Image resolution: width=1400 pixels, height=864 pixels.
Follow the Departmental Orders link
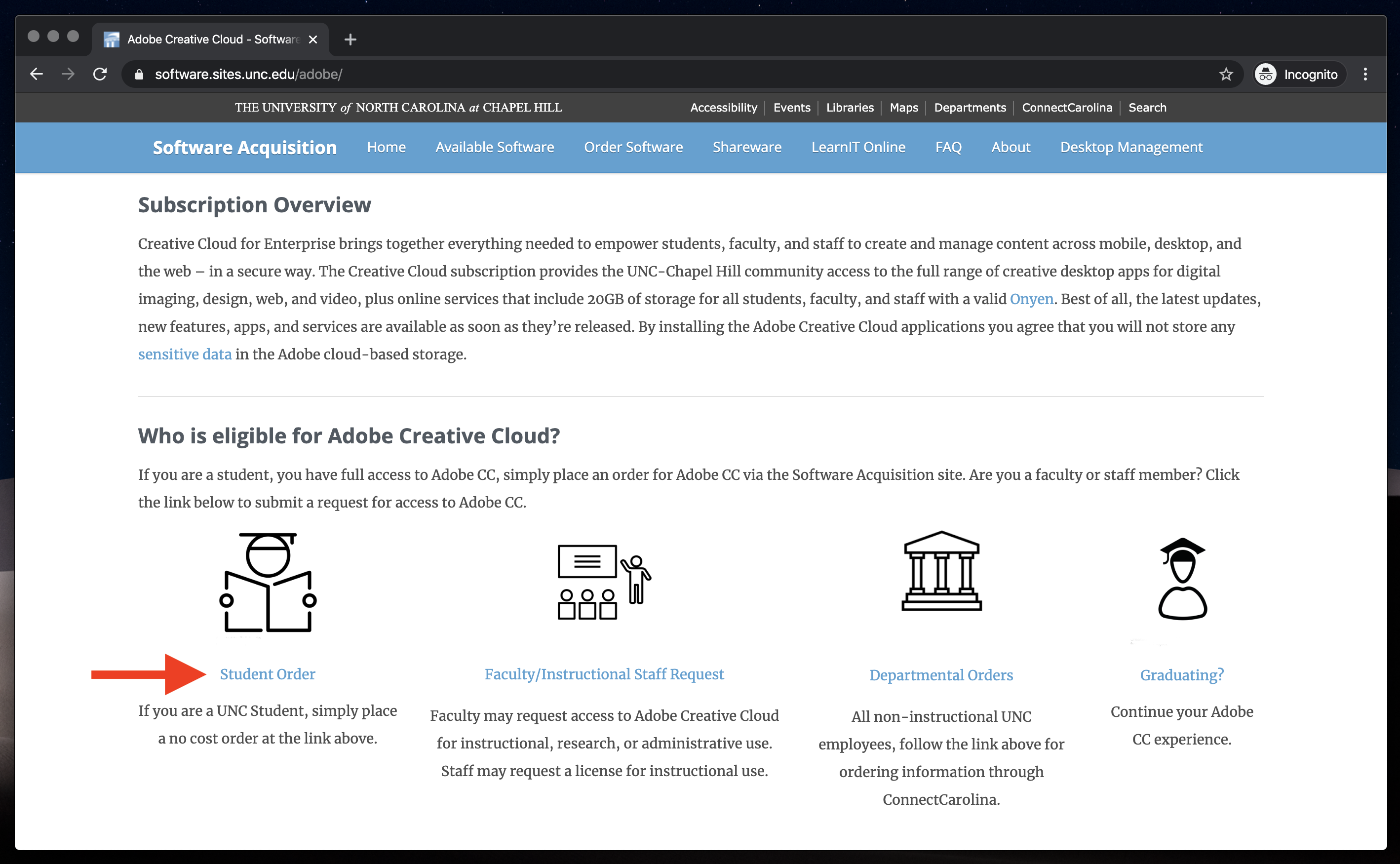(941, 675)
